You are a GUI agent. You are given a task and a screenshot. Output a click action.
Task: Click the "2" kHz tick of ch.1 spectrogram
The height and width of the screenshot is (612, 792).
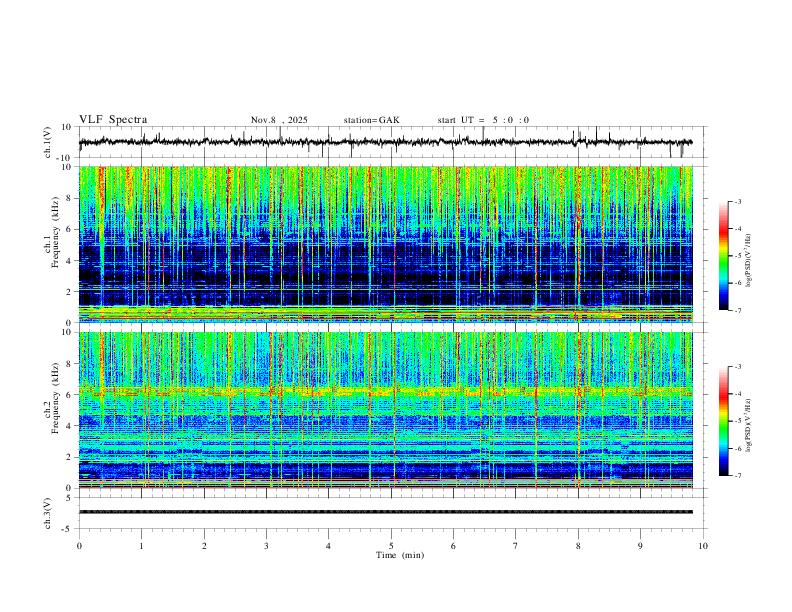pos(69,292)
